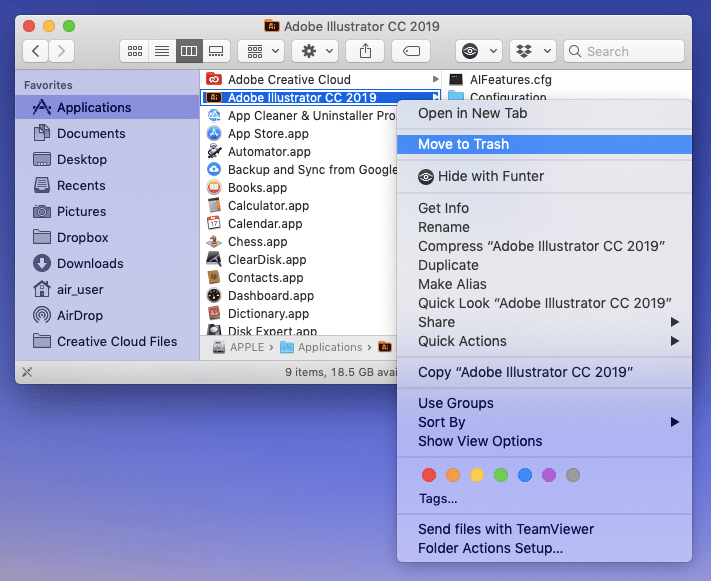
Task: Go back with the left arrow
Action: click(36, 51)
